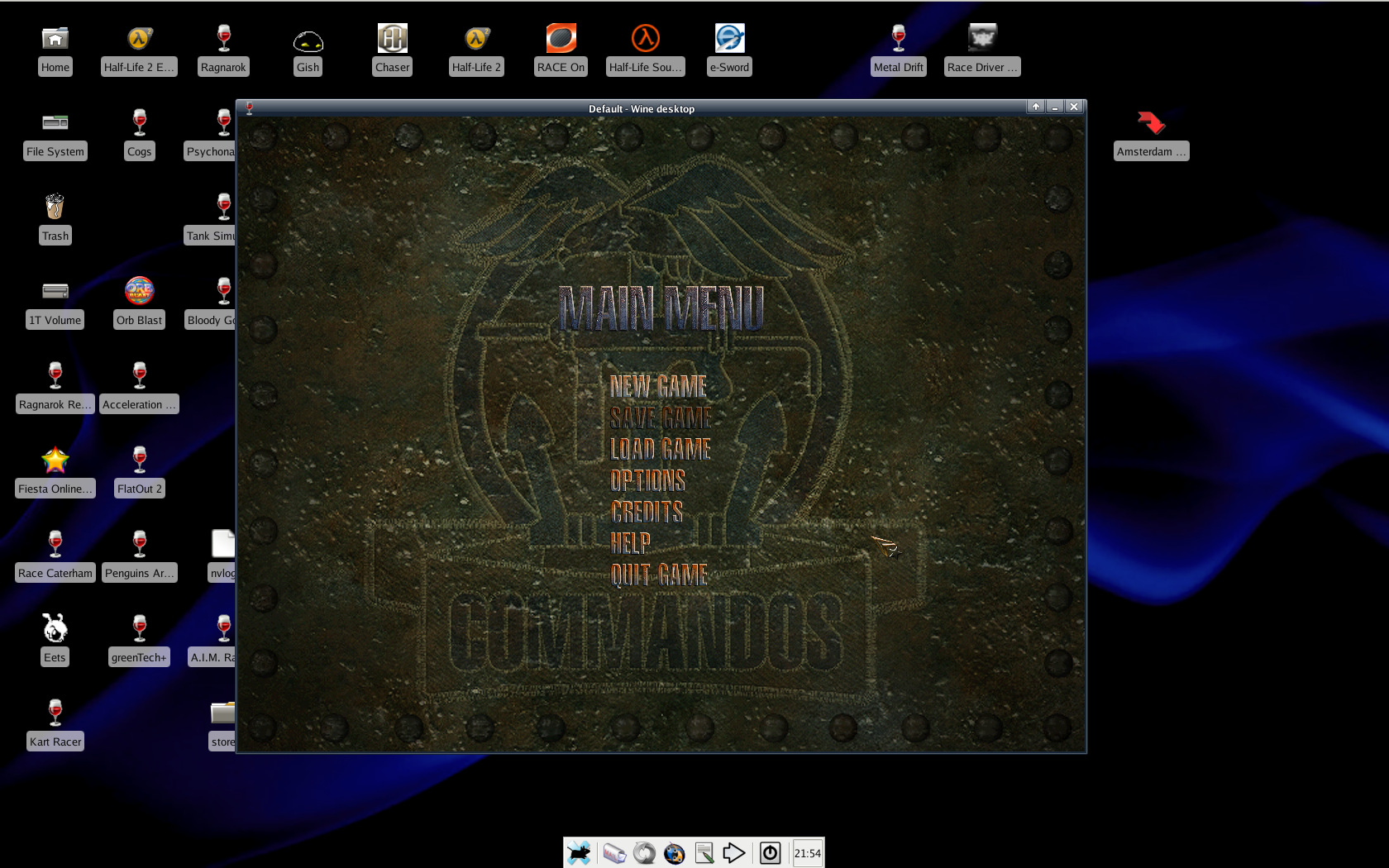Click the power button in panel
Image resolution: width=1389 pixels, height=868 pixels.
[770, 853]
